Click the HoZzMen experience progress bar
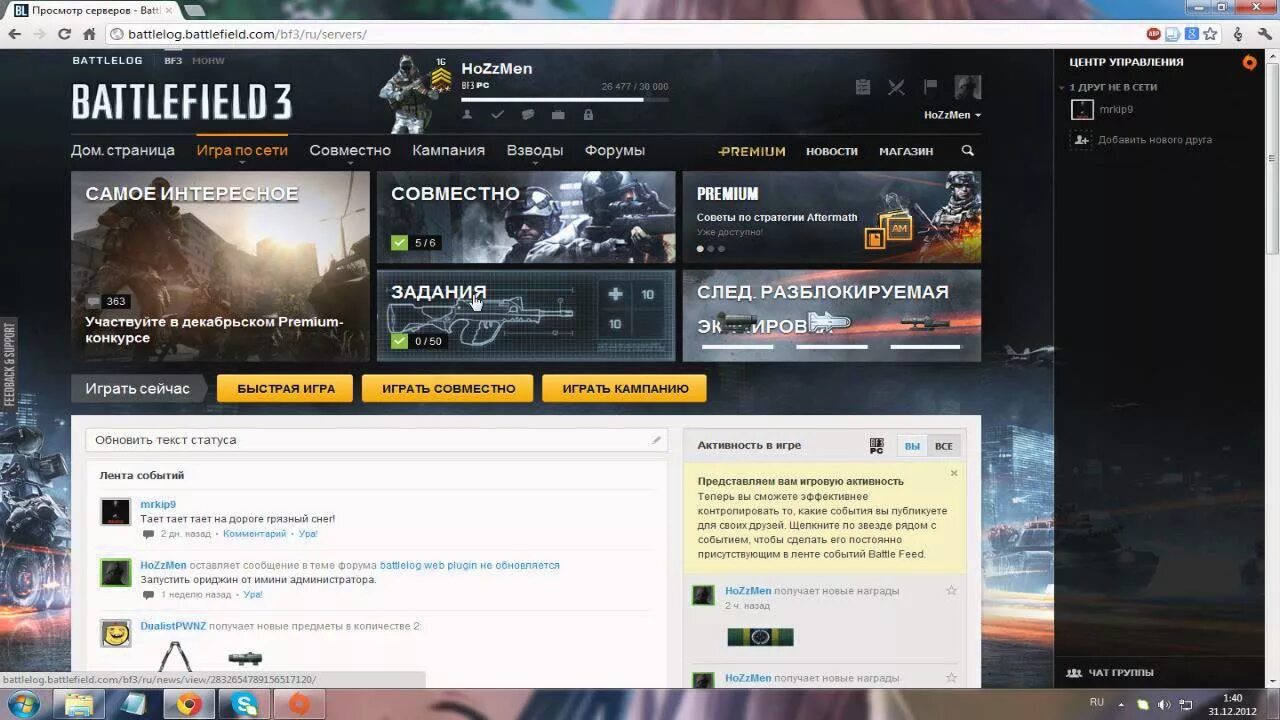The image size is (1280, 720). [x=565, y=99]
